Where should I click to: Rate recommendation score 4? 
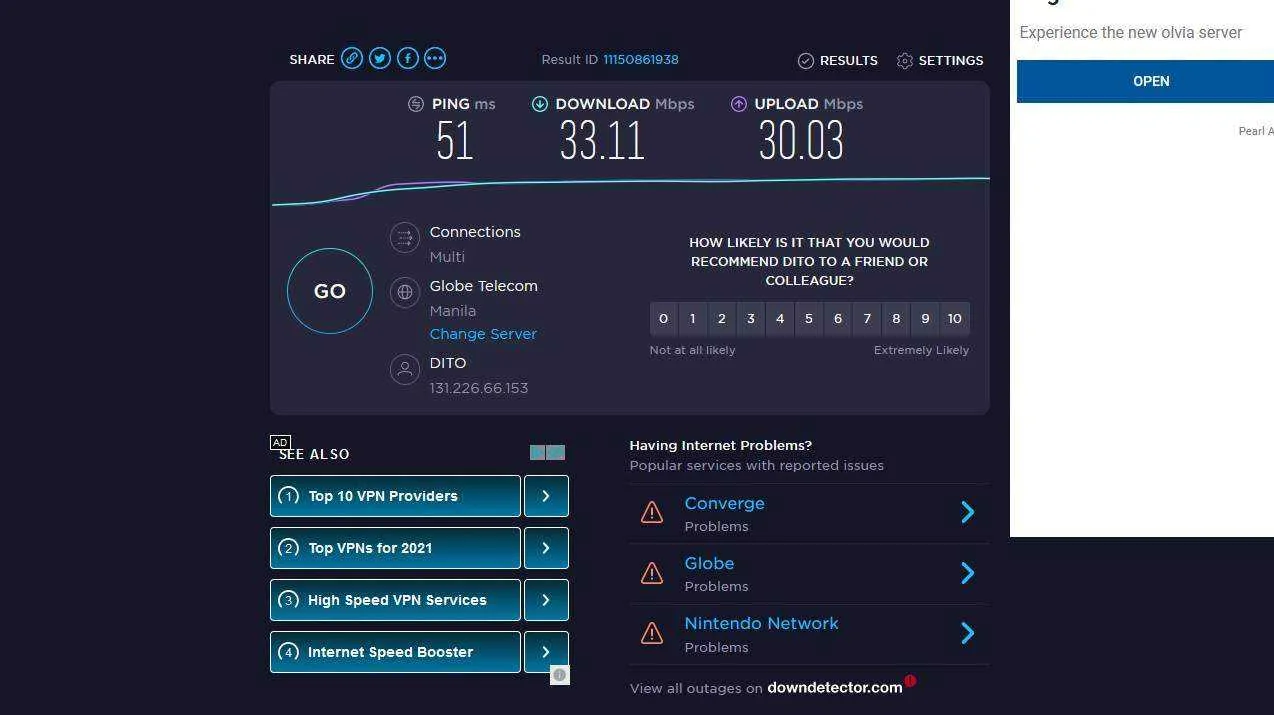point(780,319)
